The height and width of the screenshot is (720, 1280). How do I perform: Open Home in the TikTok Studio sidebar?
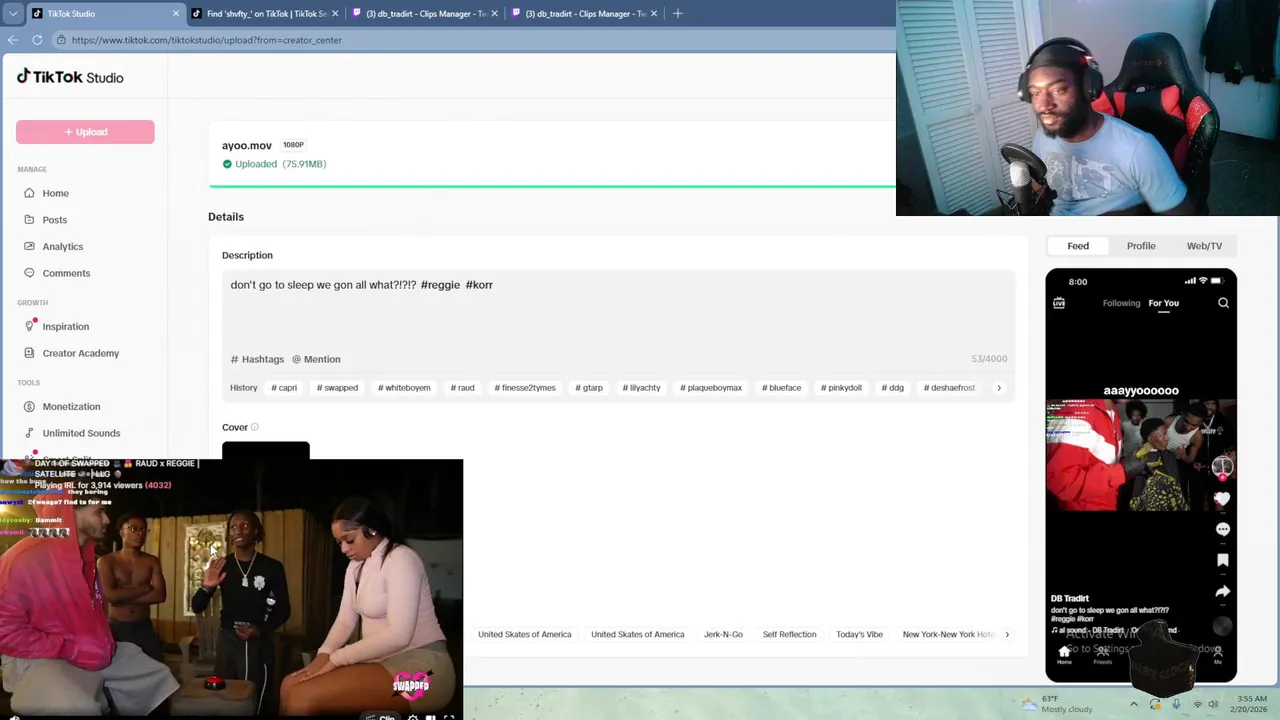pos(55,193)
